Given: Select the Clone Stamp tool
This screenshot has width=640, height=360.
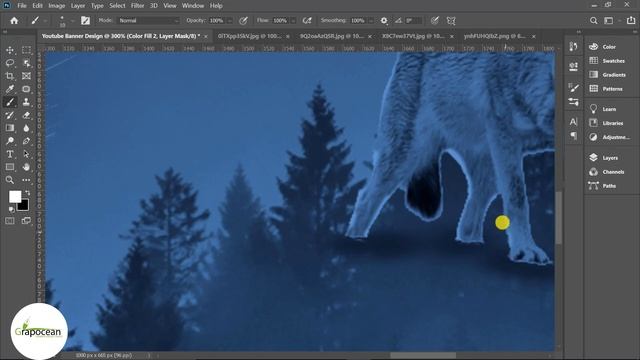Looking at the screenshot, I should (x=26, y=102).
